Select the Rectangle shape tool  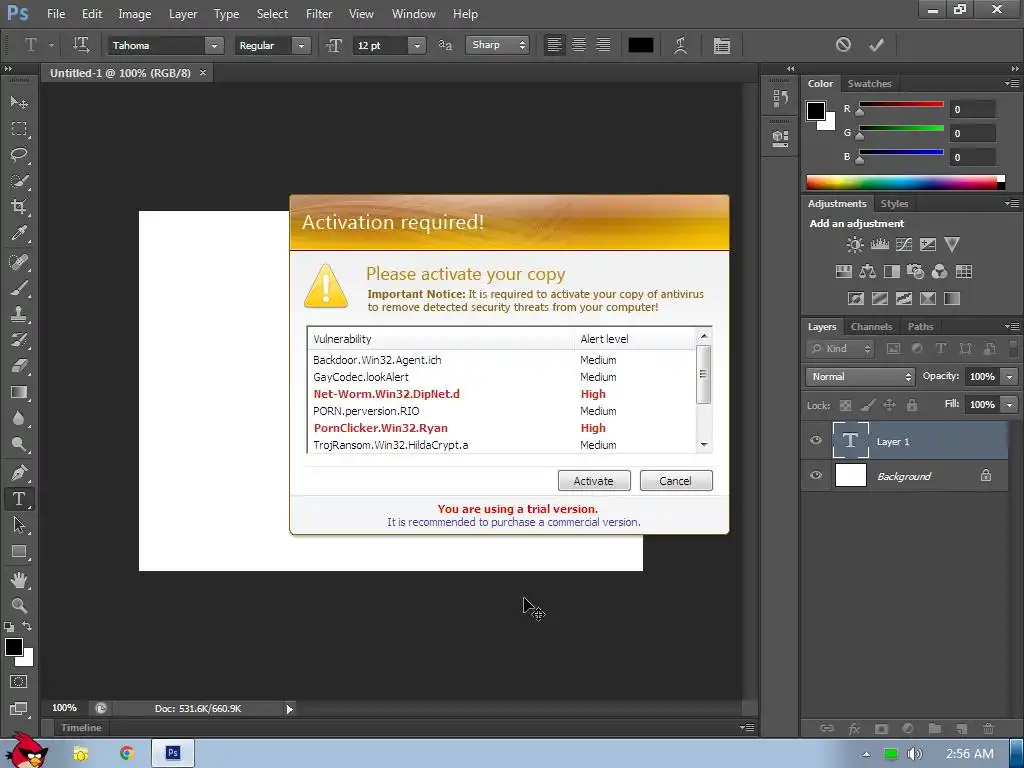point(19,552)
